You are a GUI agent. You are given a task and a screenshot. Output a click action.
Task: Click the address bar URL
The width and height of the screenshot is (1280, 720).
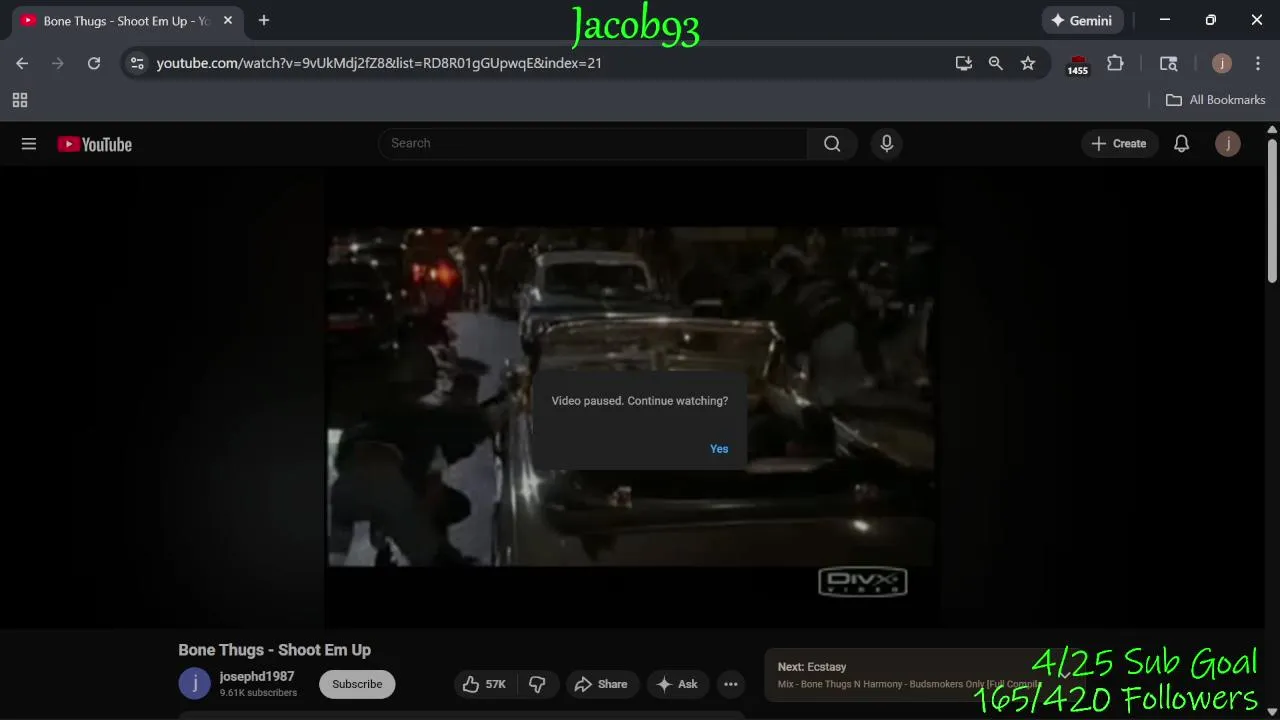[379, 63]
